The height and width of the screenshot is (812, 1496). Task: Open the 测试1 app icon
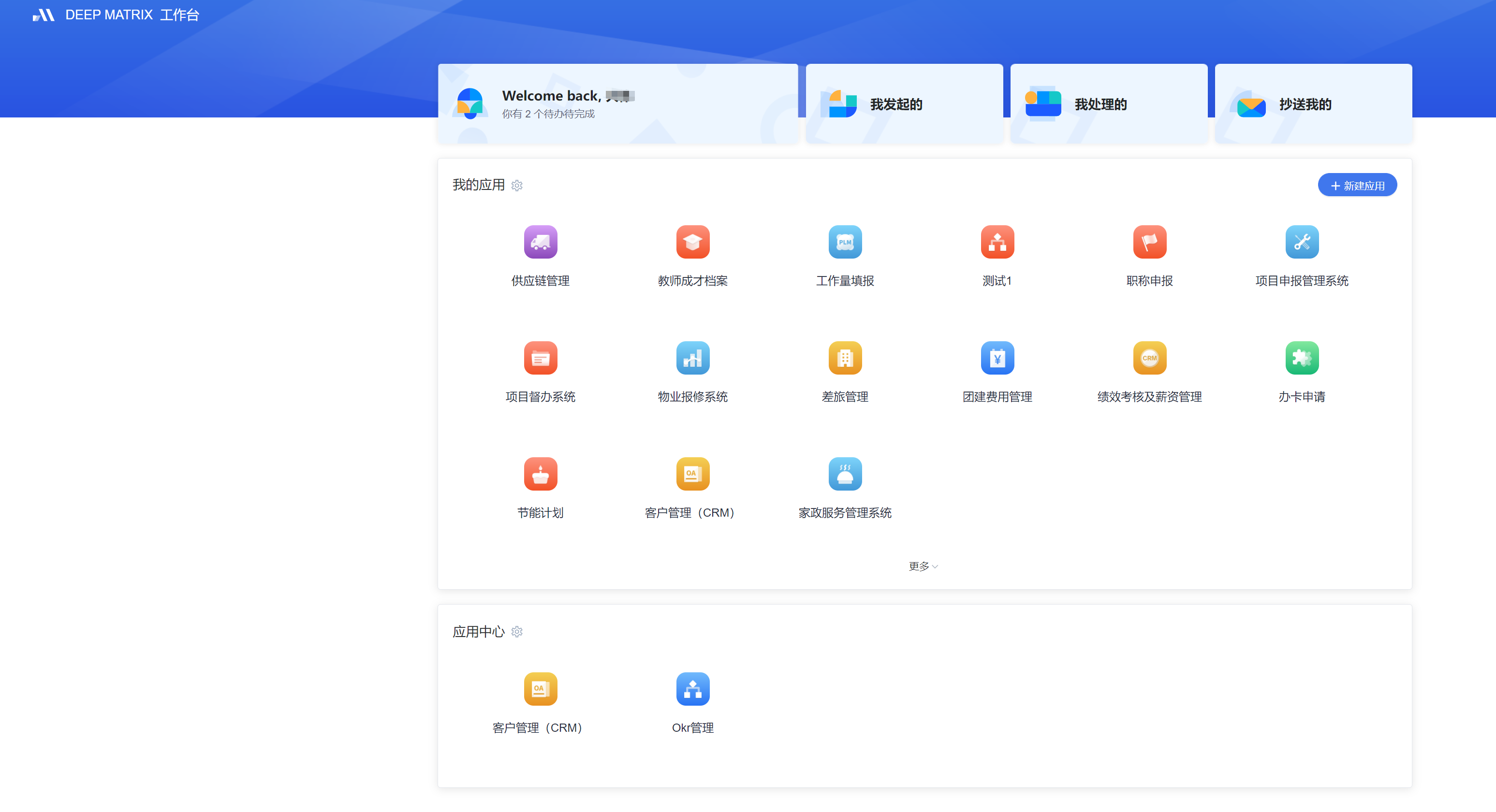tap(997, 242)
